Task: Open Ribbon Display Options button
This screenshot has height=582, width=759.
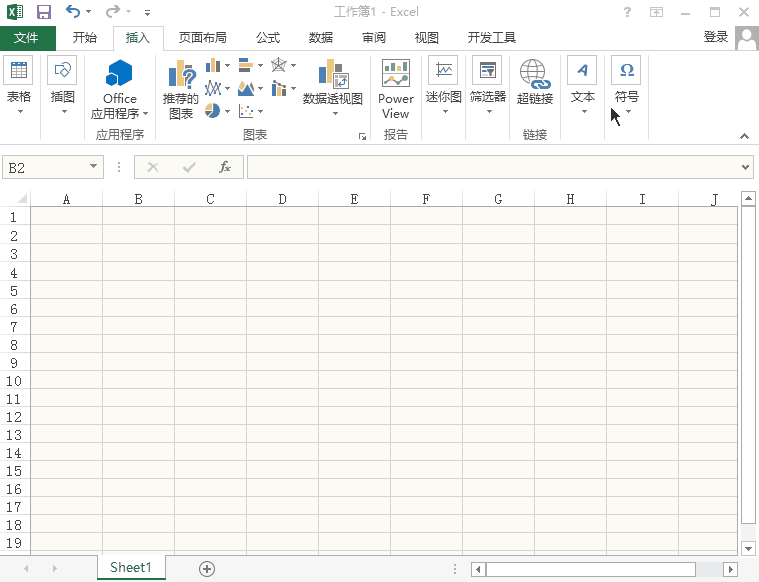Action: point(656,12)
